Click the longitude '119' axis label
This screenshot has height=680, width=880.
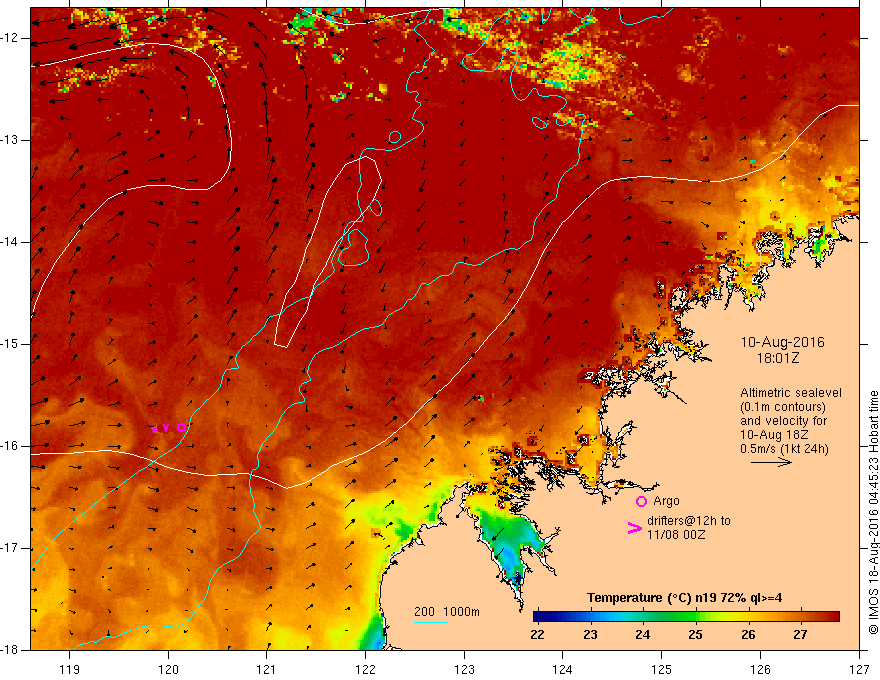click(x=70, y=669)
